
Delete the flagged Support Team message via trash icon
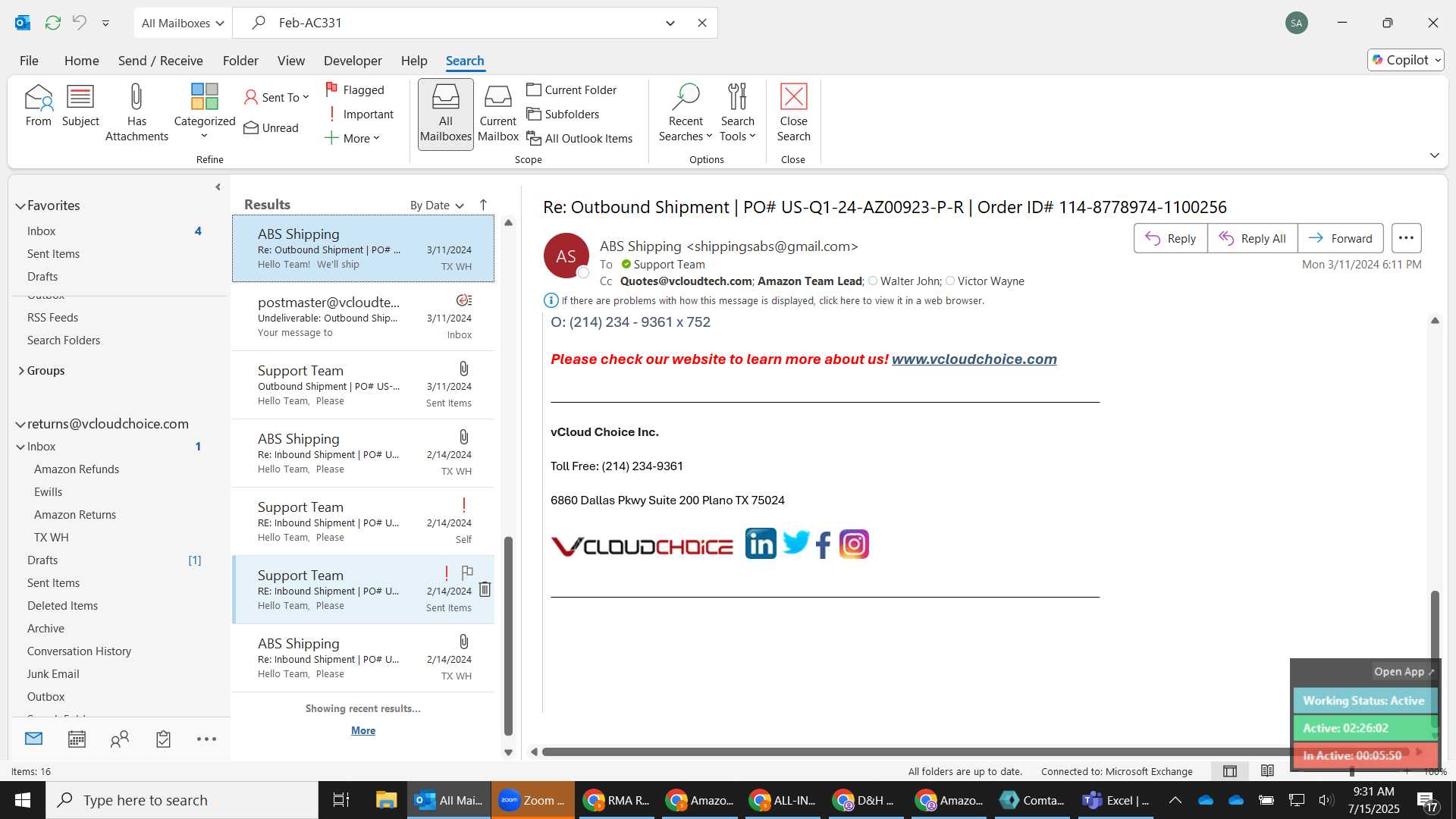(485, 589)
